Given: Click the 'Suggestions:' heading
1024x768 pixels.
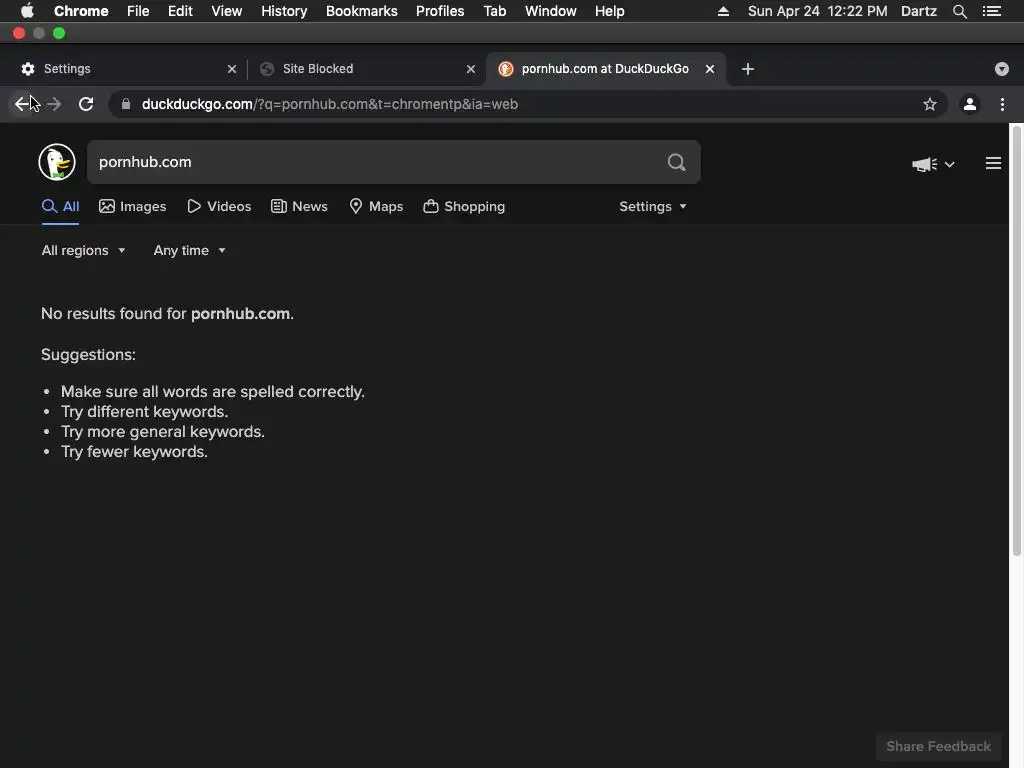Looking at the screenshot, I should (88, 355).
